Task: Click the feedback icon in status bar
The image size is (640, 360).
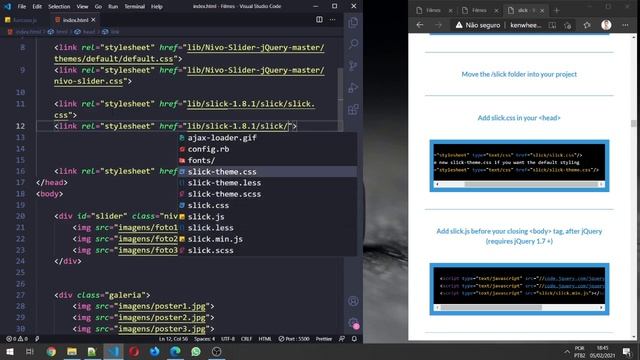Action: coord(342,339)
